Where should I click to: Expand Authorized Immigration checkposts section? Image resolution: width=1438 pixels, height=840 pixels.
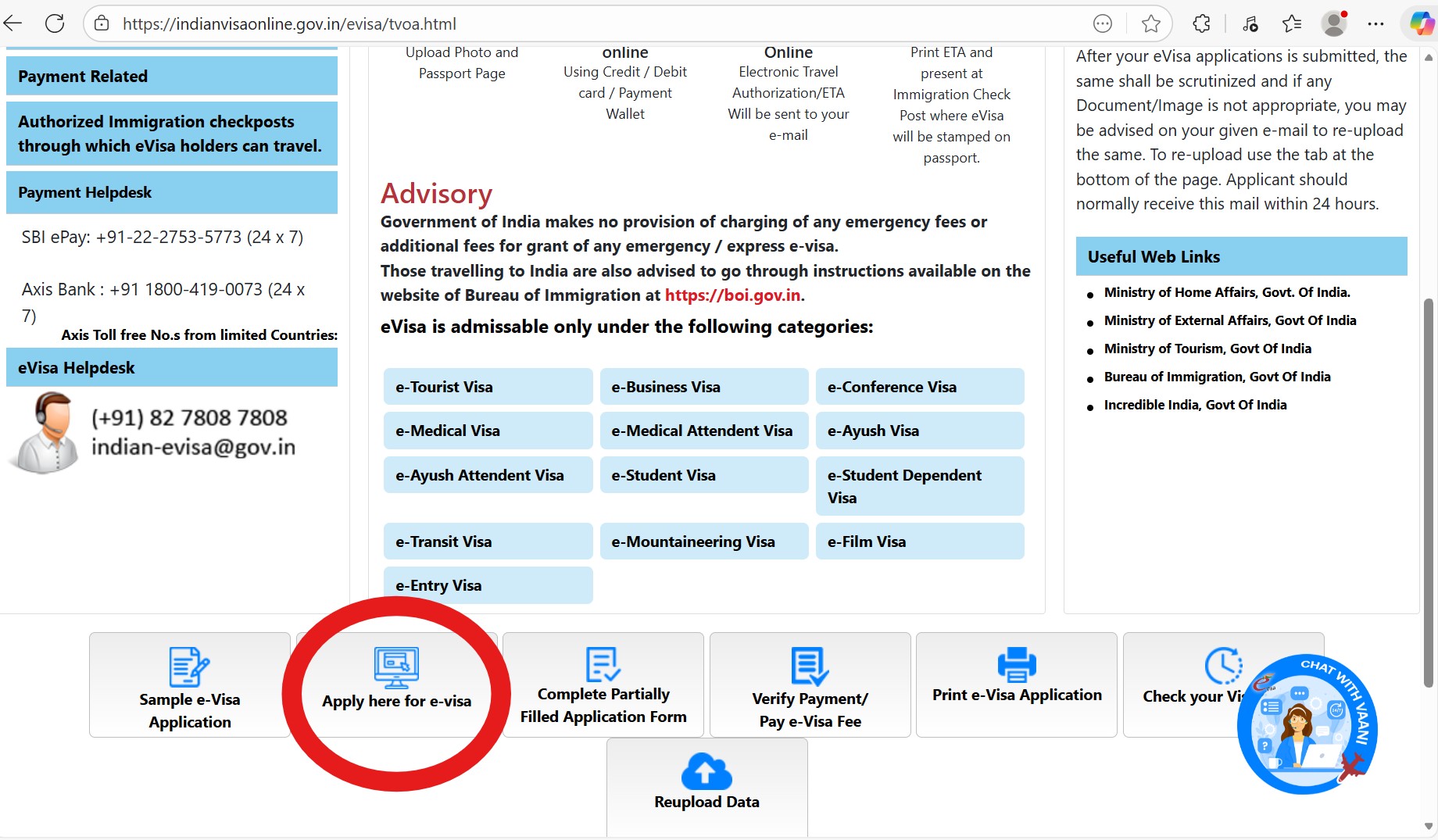171,134
